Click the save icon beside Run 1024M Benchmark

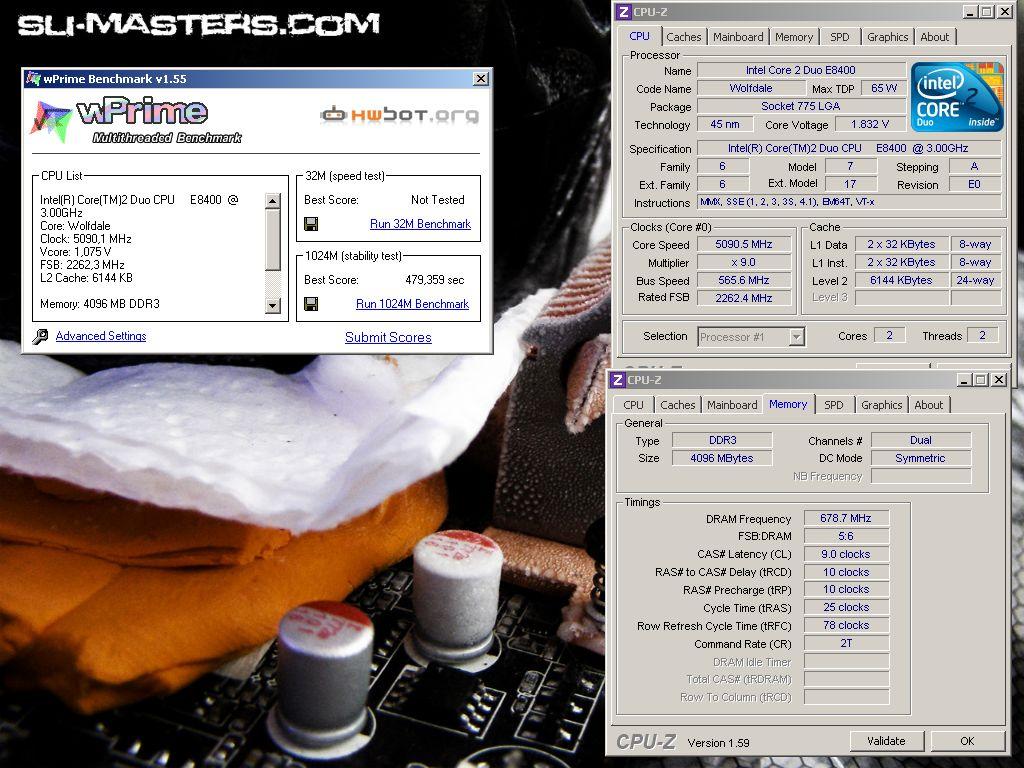point(311,304)
